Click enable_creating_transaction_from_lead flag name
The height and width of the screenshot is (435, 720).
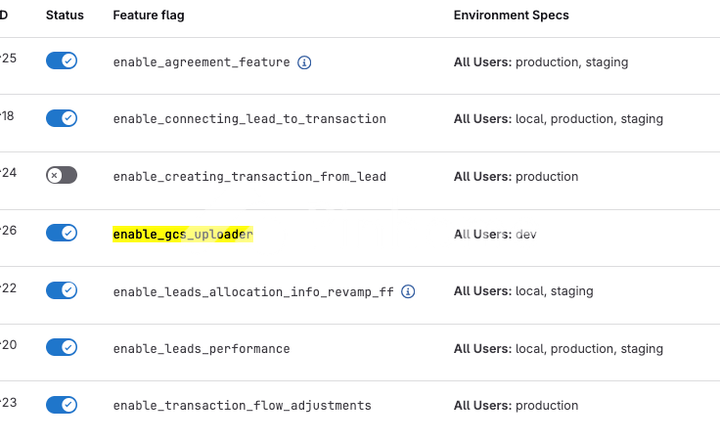pos(249,177)
